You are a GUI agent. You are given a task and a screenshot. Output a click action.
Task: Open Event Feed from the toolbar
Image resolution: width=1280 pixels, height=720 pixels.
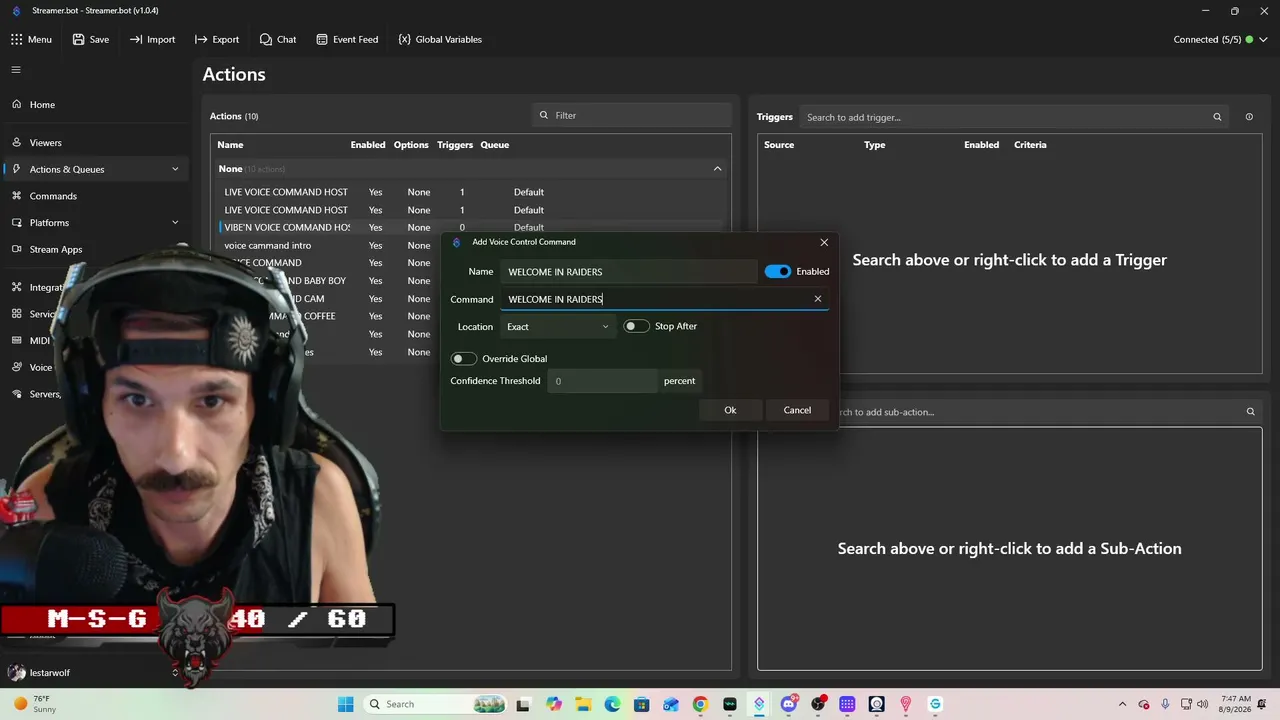click(x=347, y=39)
